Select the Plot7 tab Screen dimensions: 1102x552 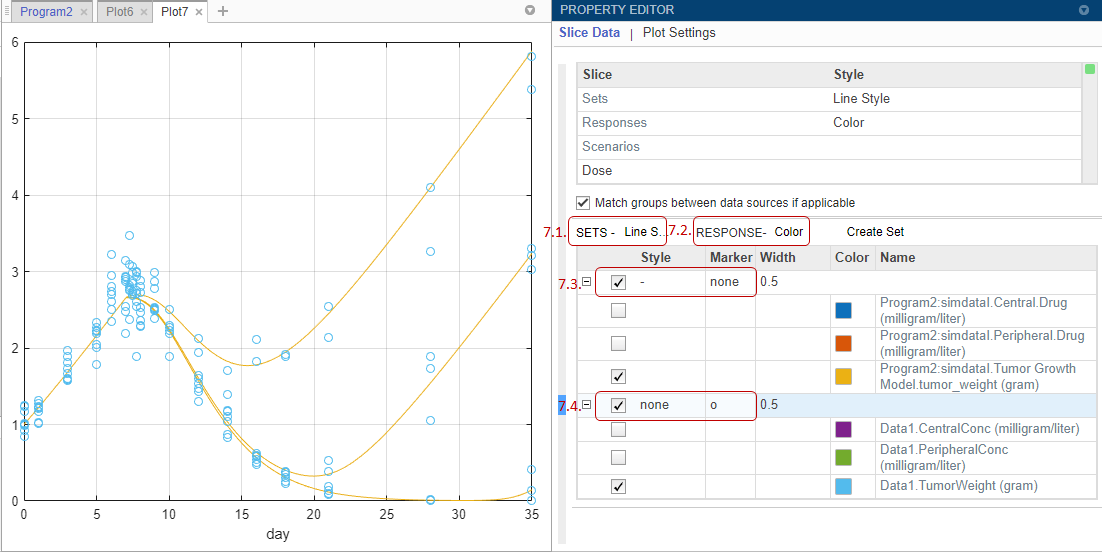click(174, 12)
